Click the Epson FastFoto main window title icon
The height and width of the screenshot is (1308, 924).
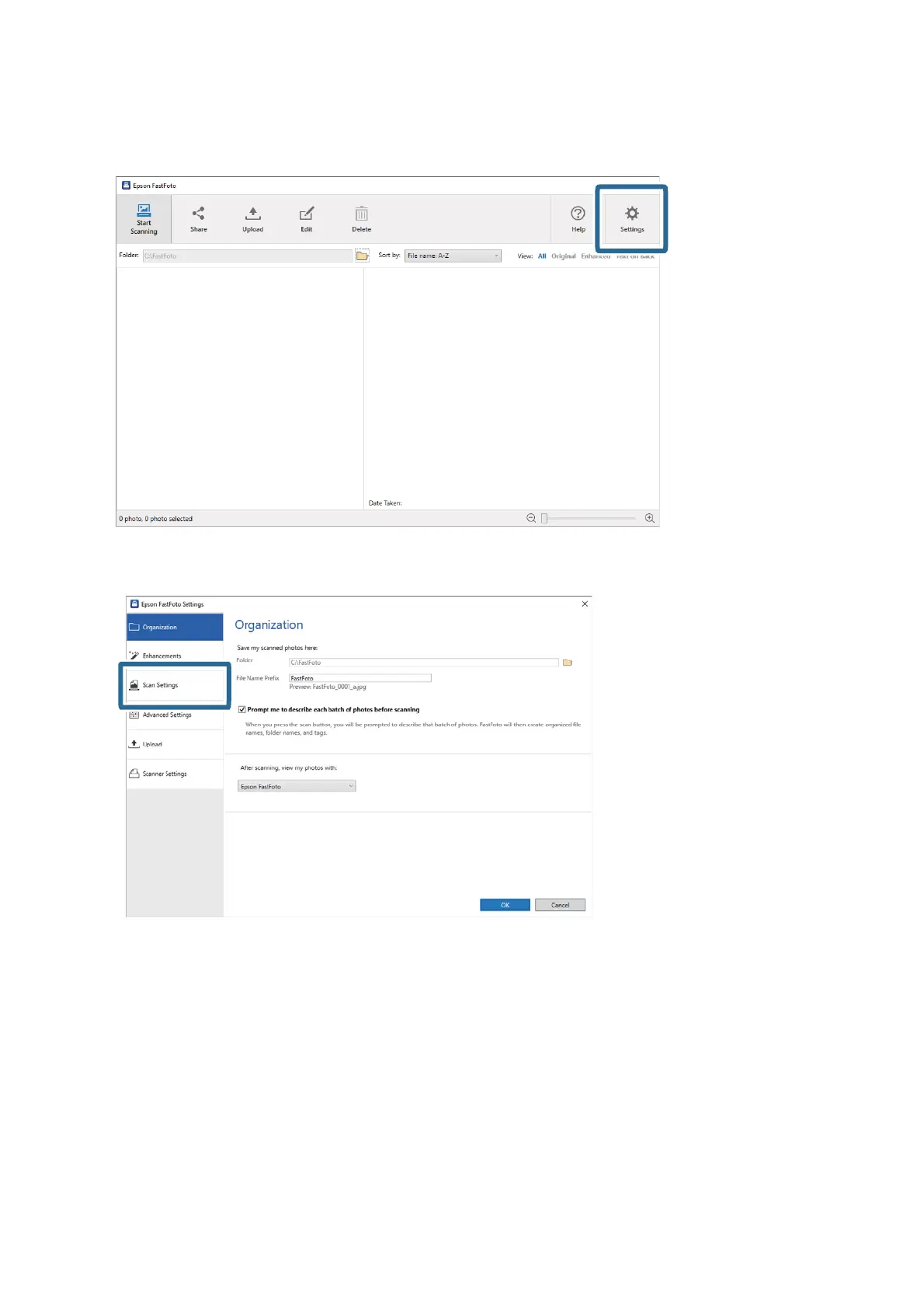126,186
